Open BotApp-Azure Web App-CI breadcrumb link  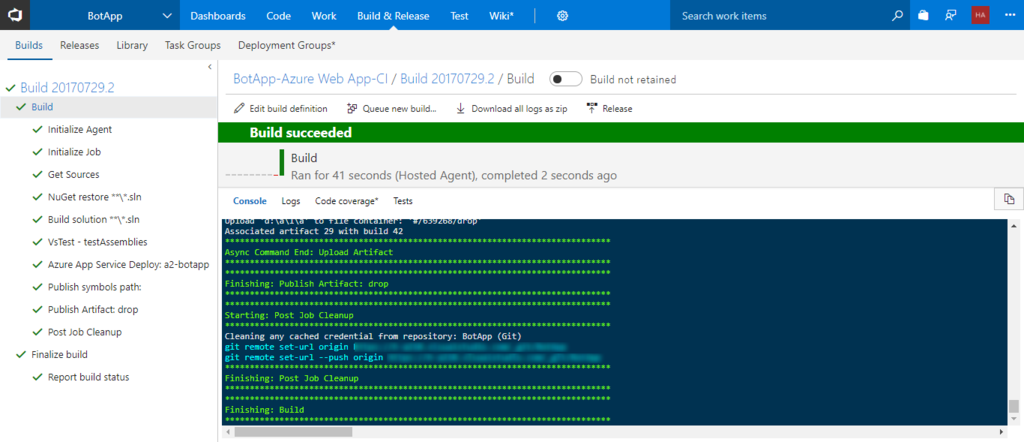point(310,79)
